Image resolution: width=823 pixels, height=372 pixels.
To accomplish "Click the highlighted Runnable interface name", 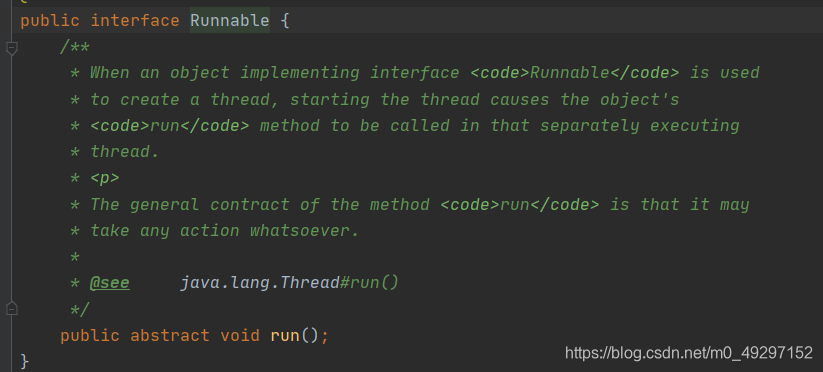I will [230, 21].
